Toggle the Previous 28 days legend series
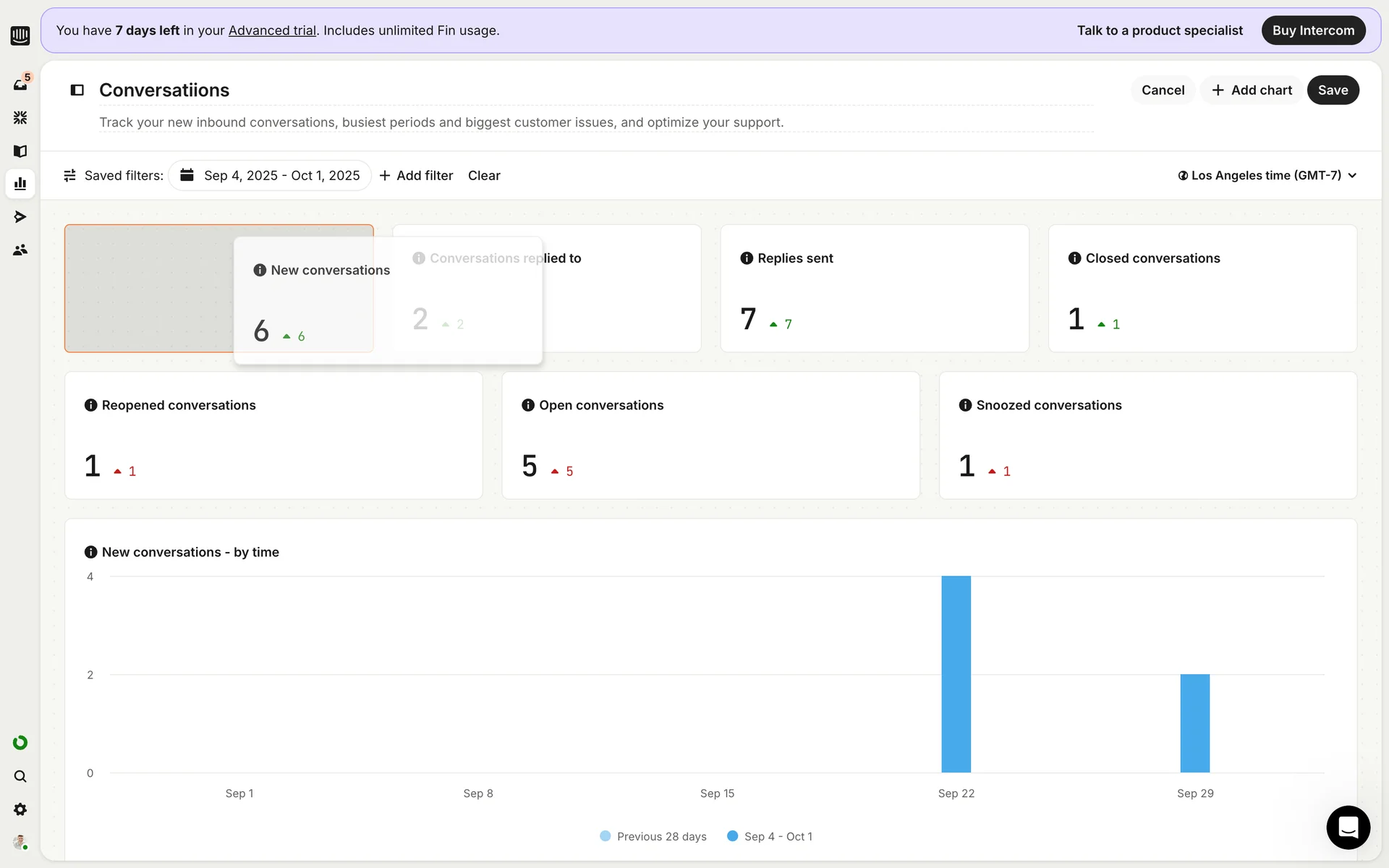1389x868 pixels. click(x=653, y=836)
